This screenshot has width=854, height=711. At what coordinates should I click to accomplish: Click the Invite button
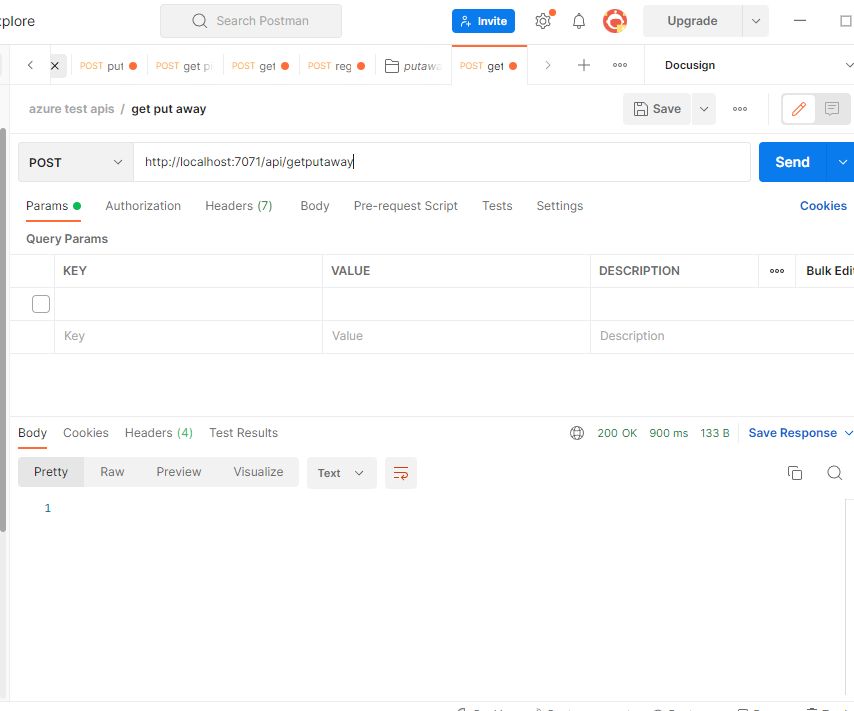pos(483,21)
